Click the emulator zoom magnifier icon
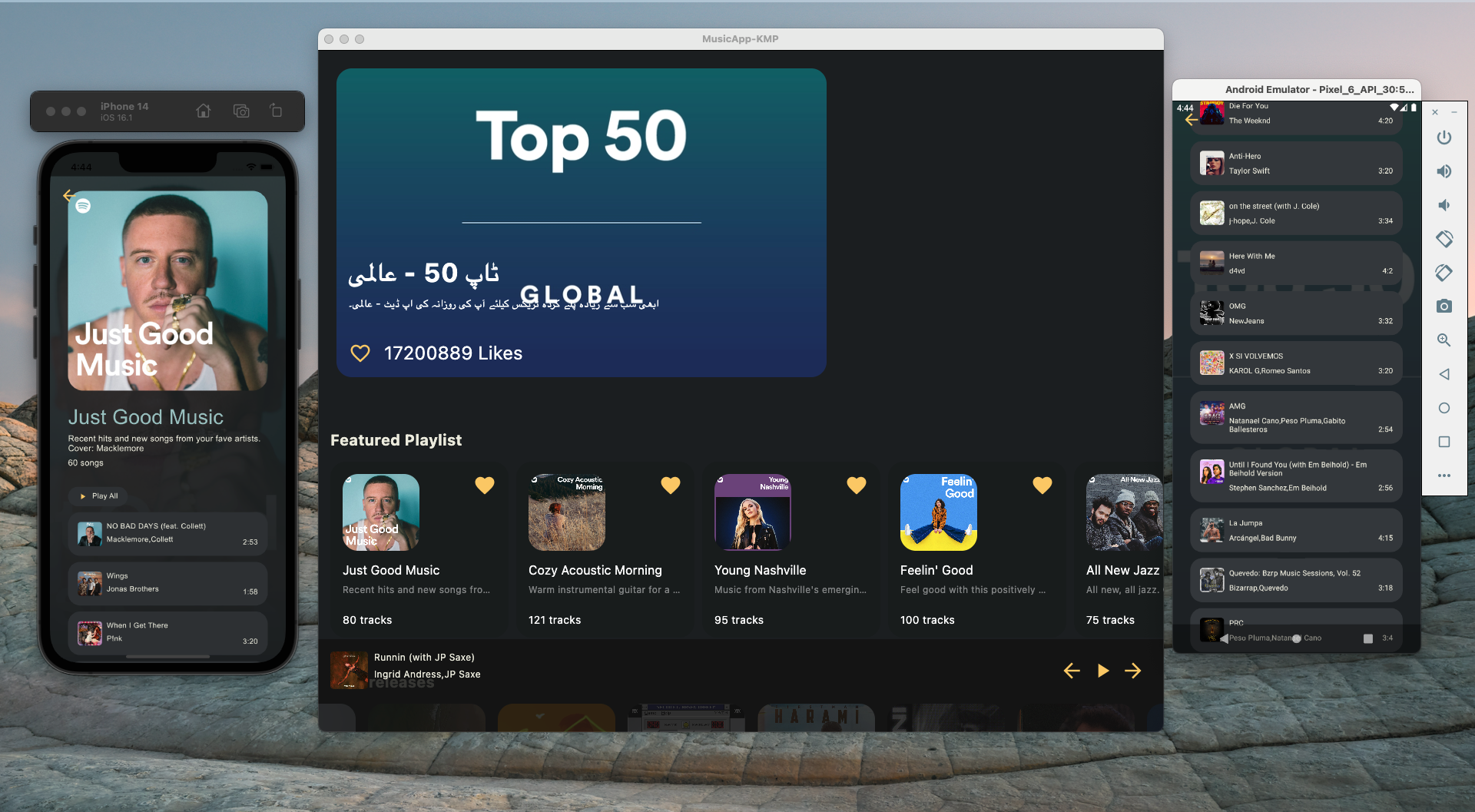This screenshot has width=1475, height=812. [1444, 340]
